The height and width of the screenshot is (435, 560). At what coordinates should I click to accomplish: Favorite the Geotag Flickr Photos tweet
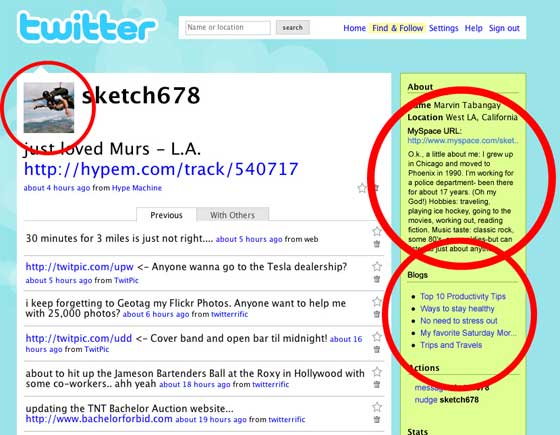377,301
